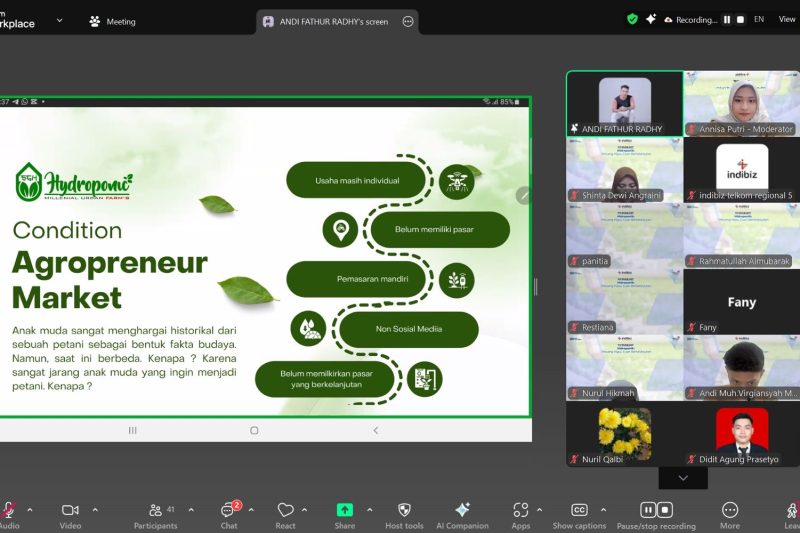
Task: Click the irrigation icon beside Belum memikirkan pasar
Action: tap(424, 379)
